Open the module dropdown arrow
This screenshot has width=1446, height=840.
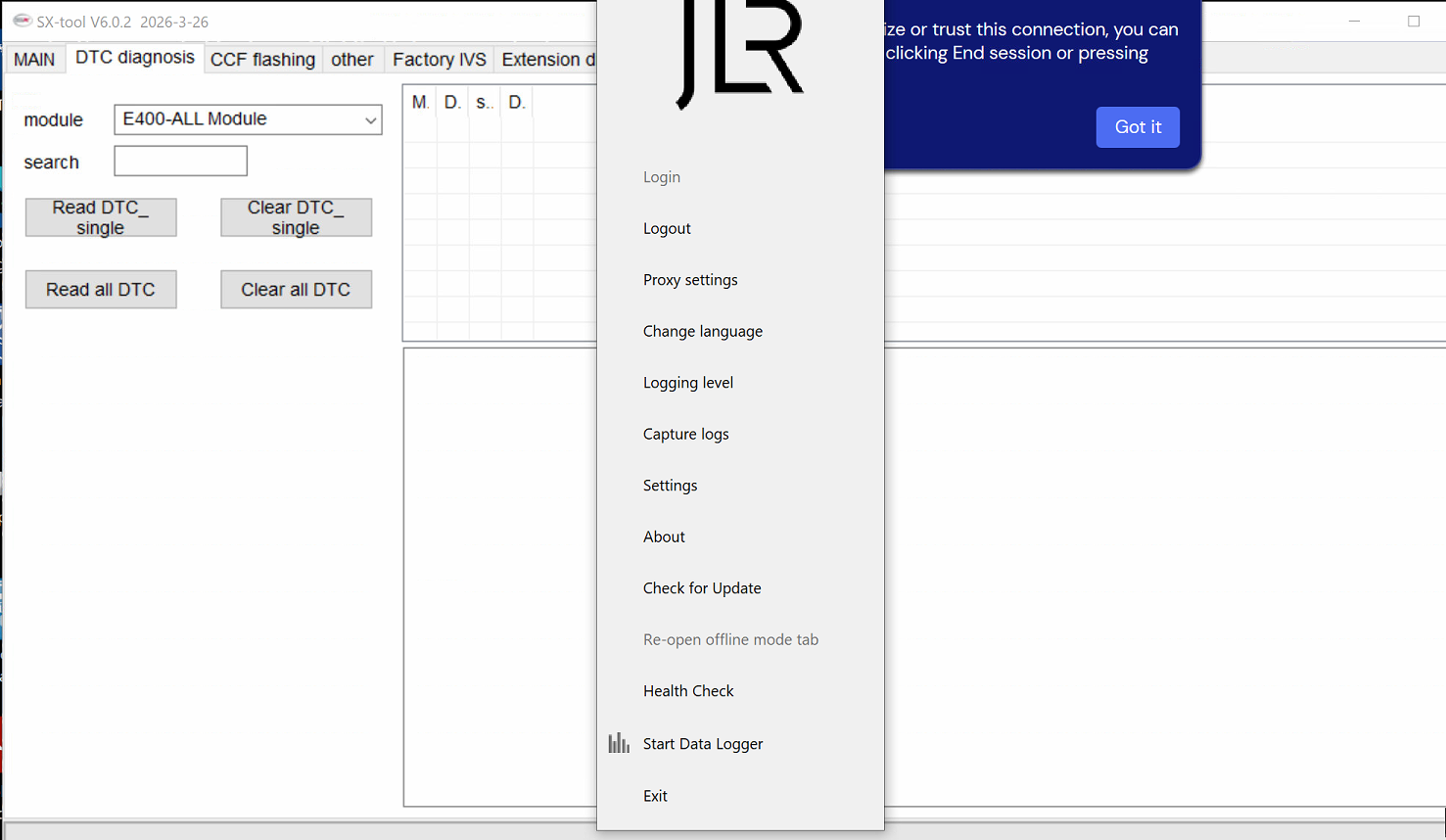pyautogui.click(x=370, y=120)
